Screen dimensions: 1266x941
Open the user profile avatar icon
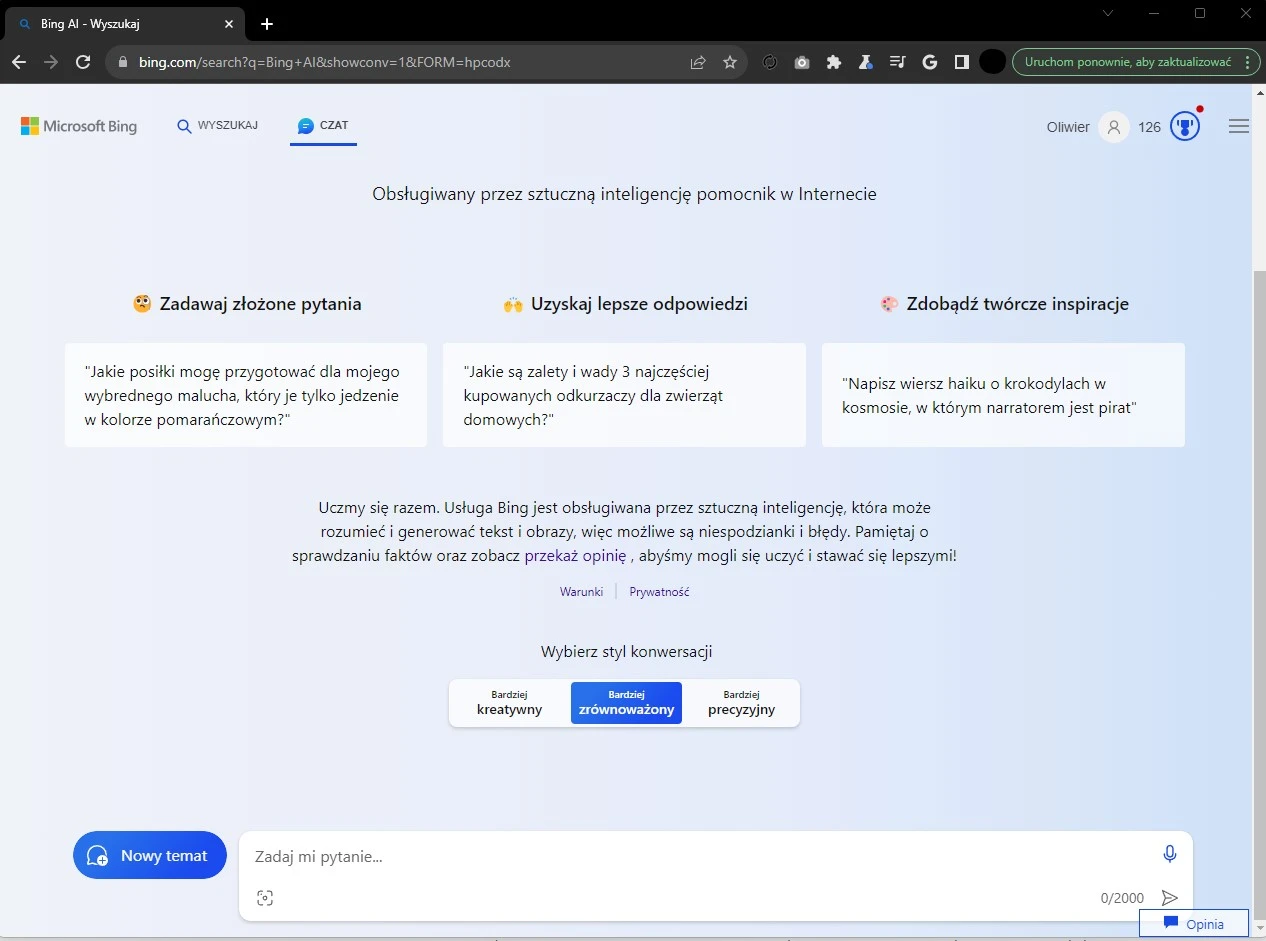[x=1114, y=127]
